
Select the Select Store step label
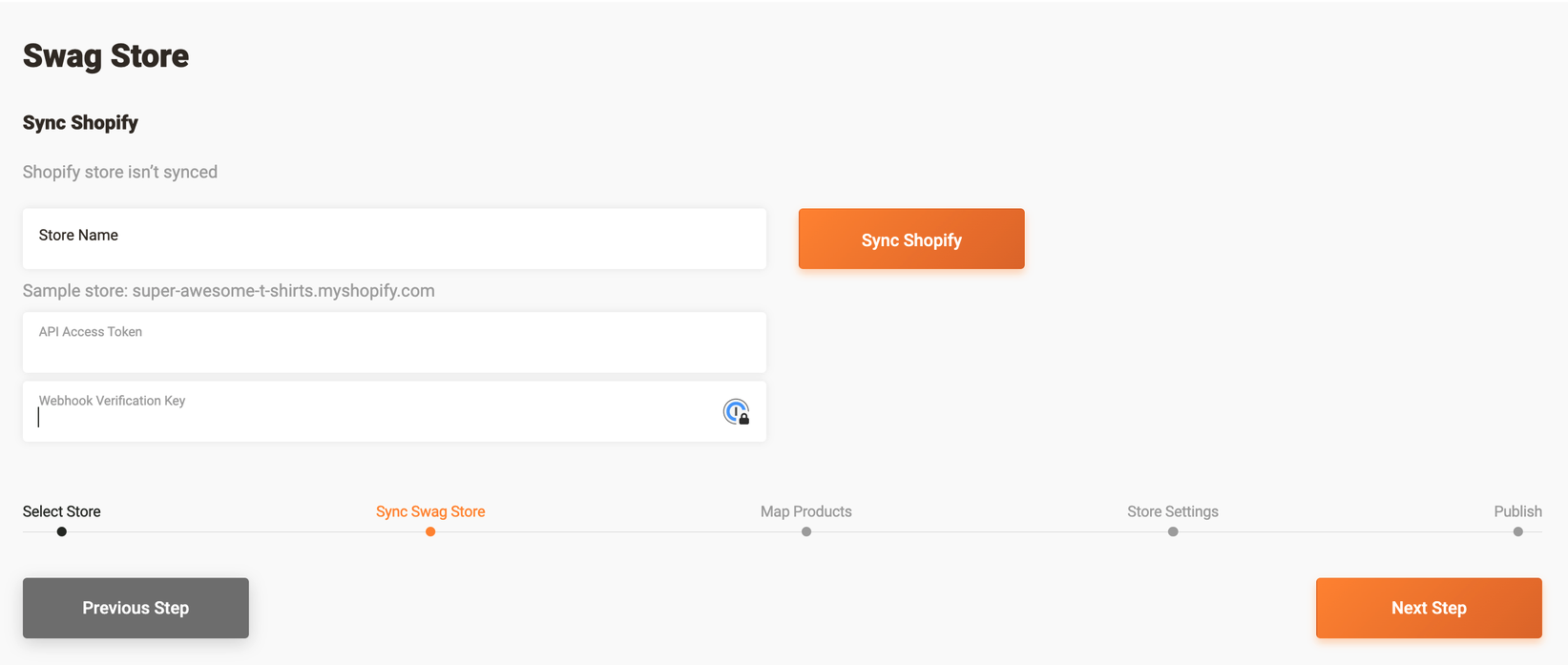[62, 511]
